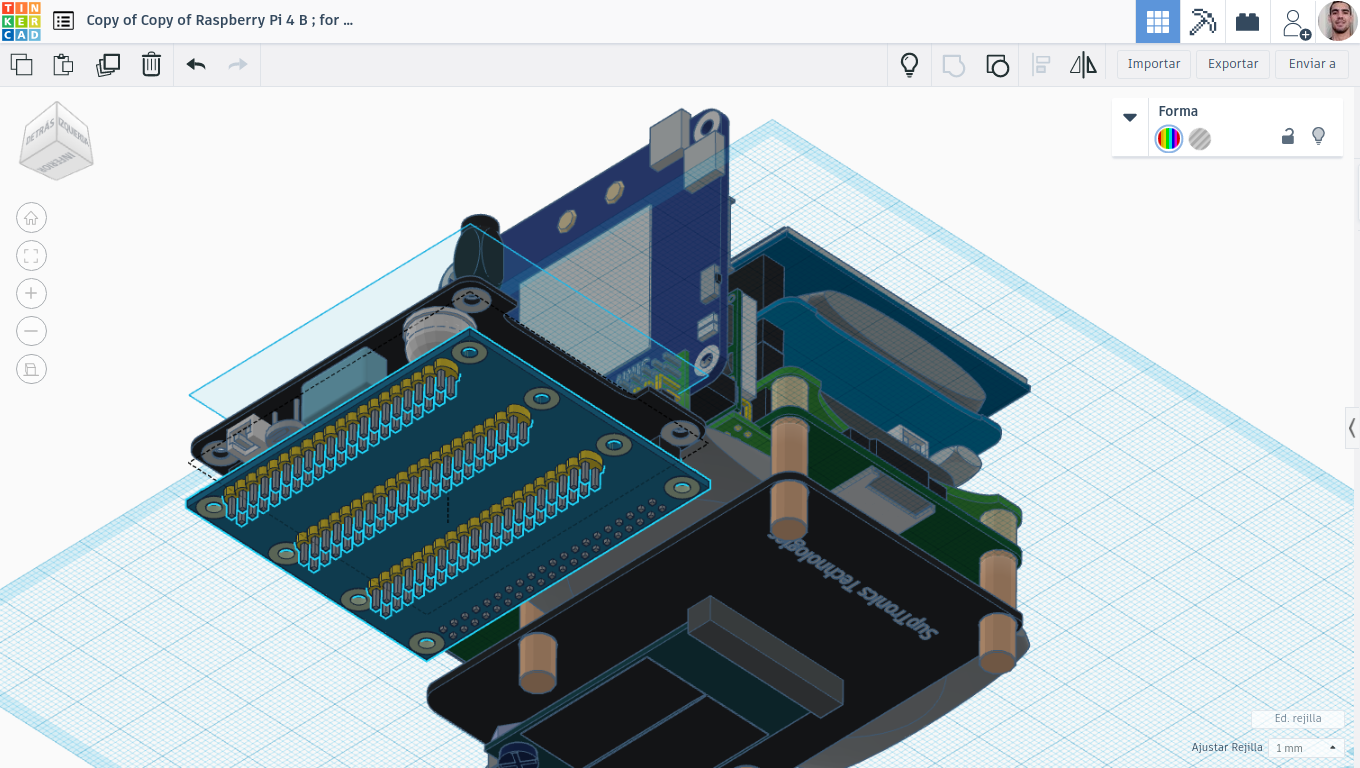
Task: Select the teal GPIO header board
Action: coord(450,495)
